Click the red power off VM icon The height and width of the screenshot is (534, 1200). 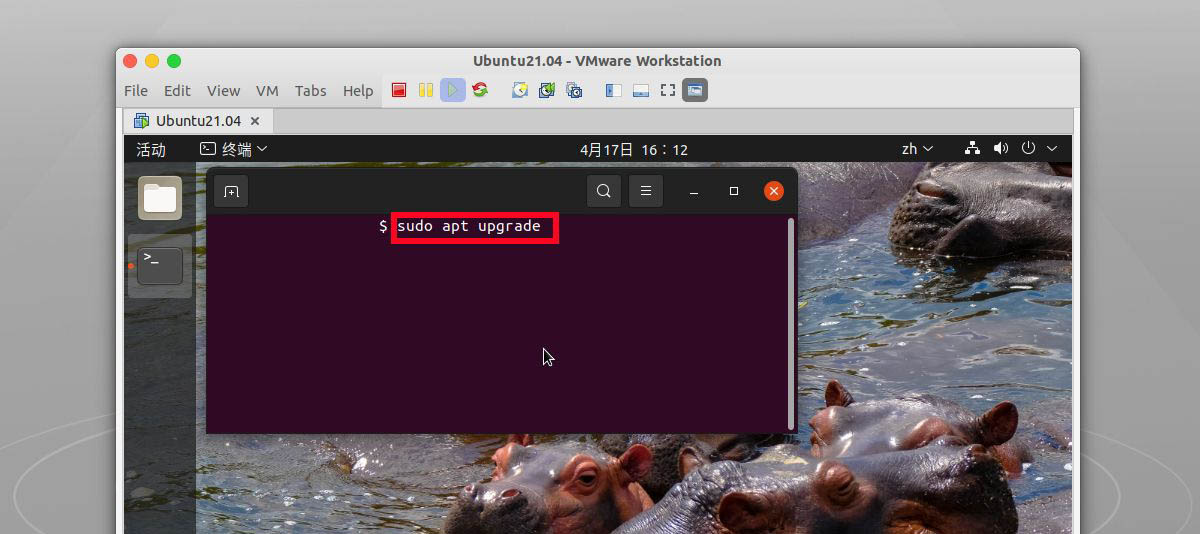(399, 90)
